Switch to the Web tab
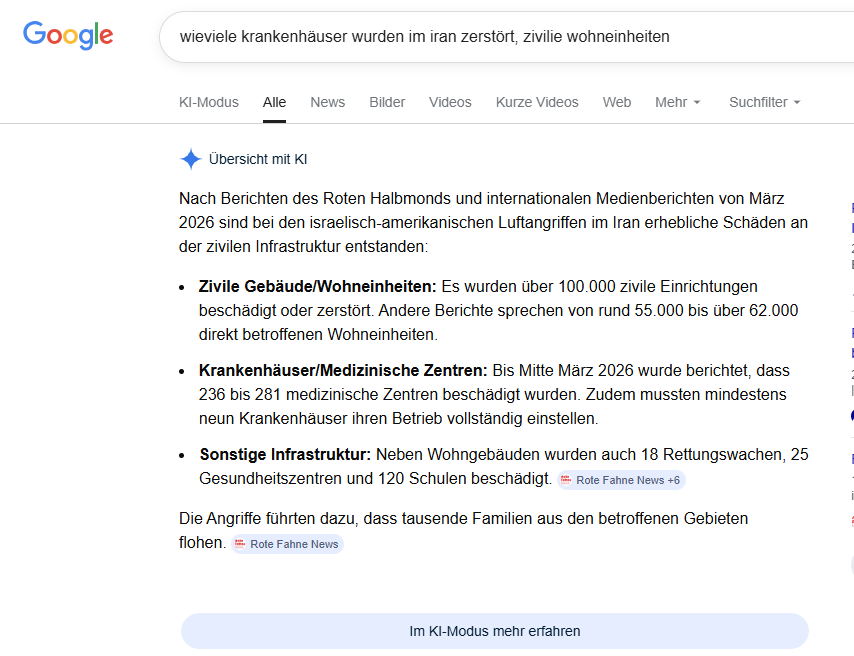 tap(616, 102)
